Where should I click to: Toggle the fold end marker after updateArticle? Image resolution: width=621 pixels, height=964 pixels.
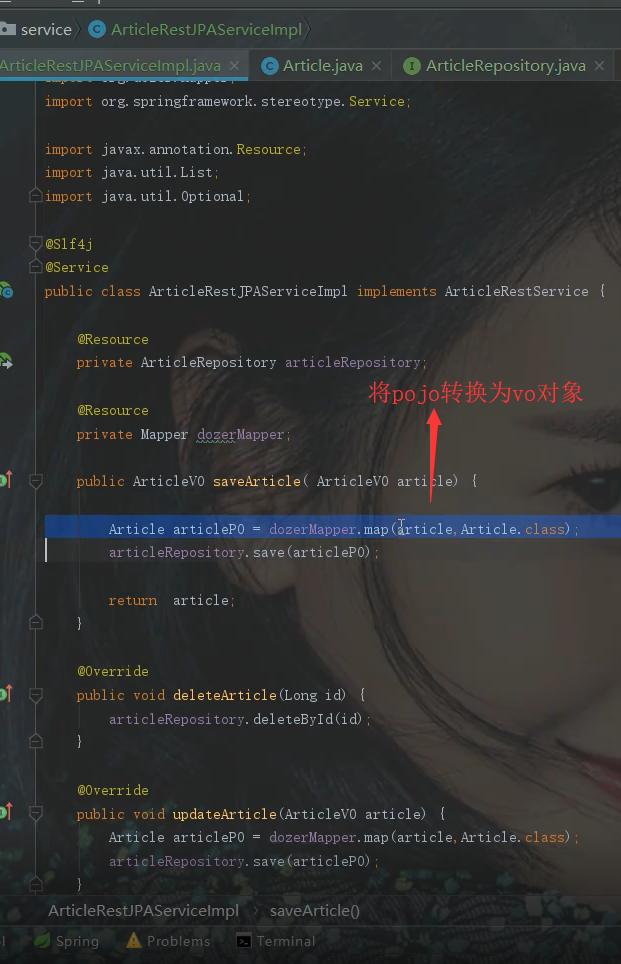click(x=36, y=884)
